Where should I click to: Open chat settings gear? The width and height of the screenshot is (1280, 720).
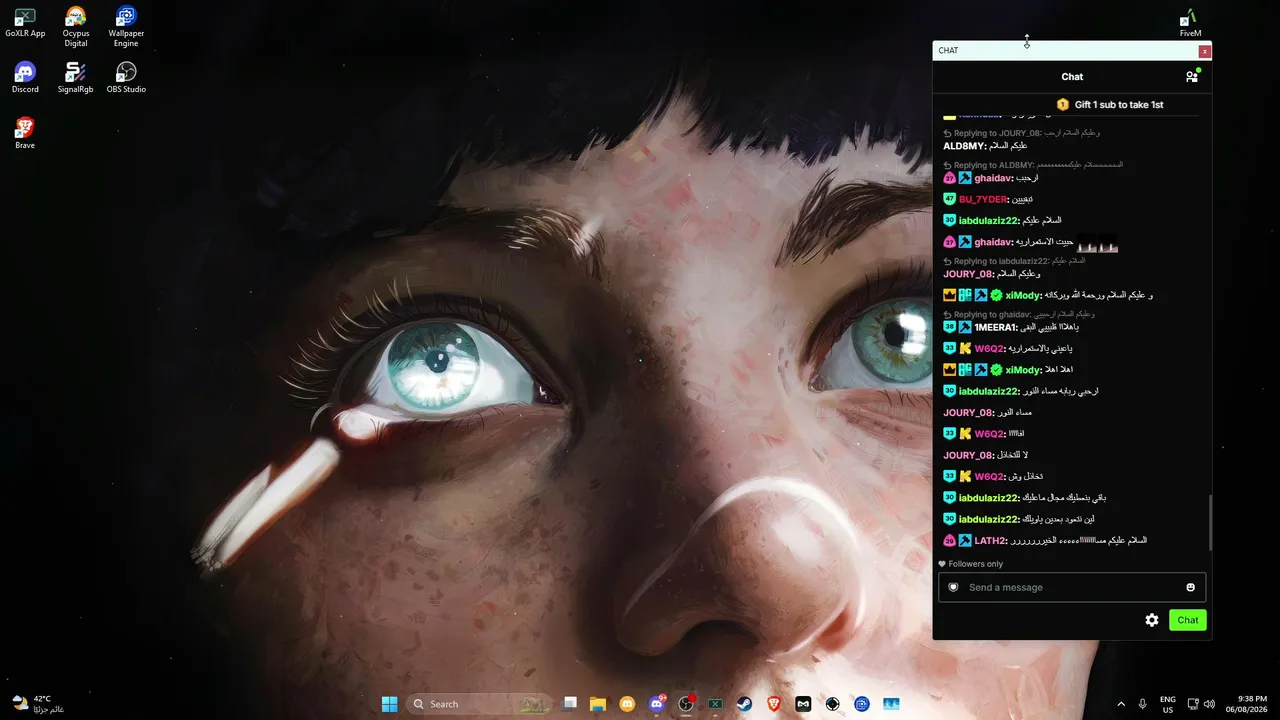(x=1152, y=620)
